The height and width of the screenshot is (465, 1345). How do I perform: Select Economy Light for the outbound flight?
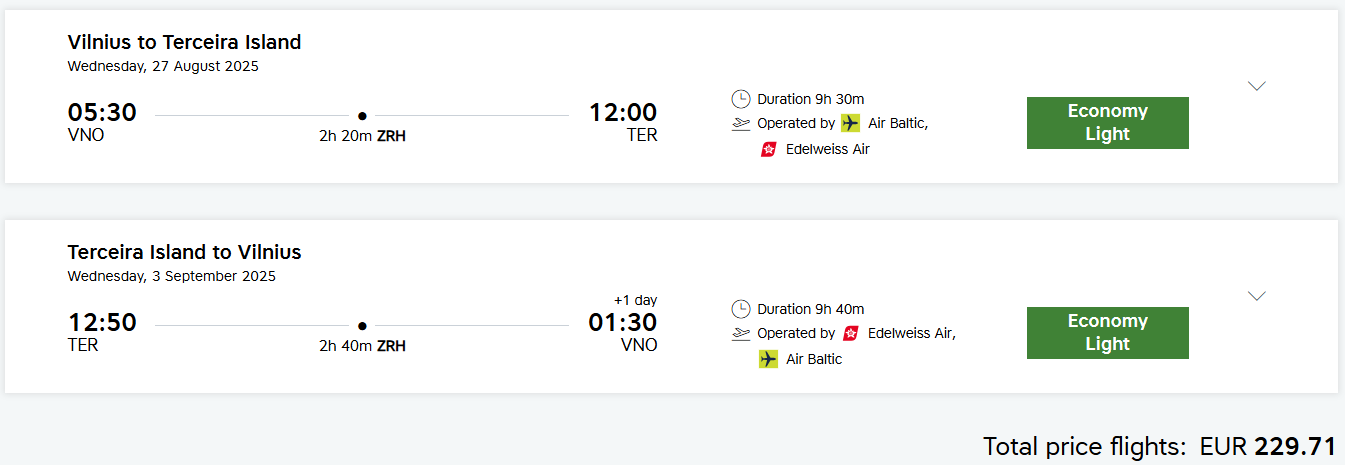pos(1108,123)
